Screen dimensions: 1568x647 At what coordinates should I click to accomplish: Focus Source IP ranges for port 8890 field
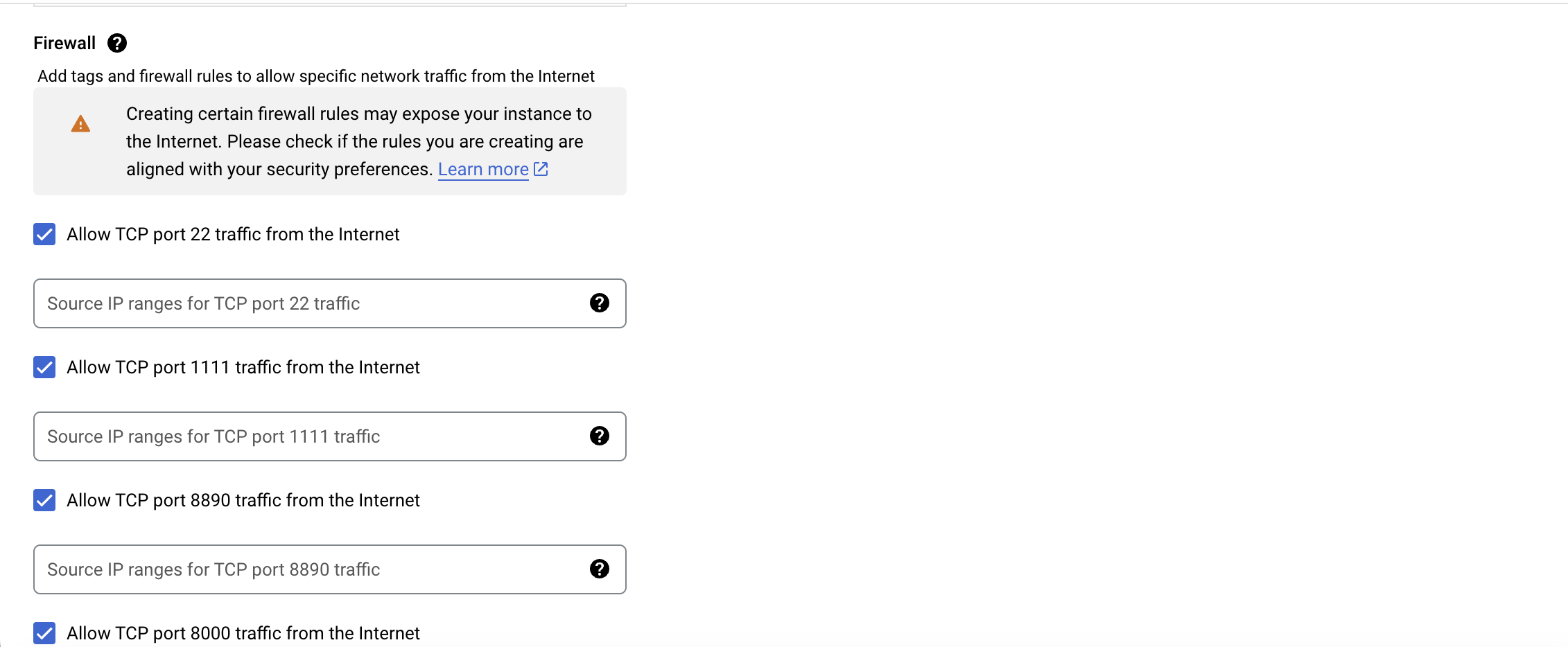[x=330, y=569]
